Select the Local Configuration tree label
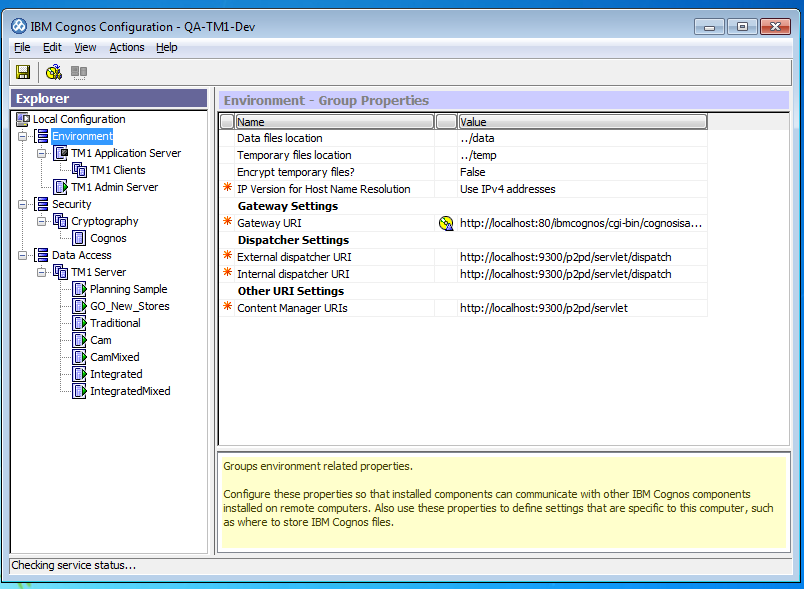804x589 pixels. tap(79, 119)
